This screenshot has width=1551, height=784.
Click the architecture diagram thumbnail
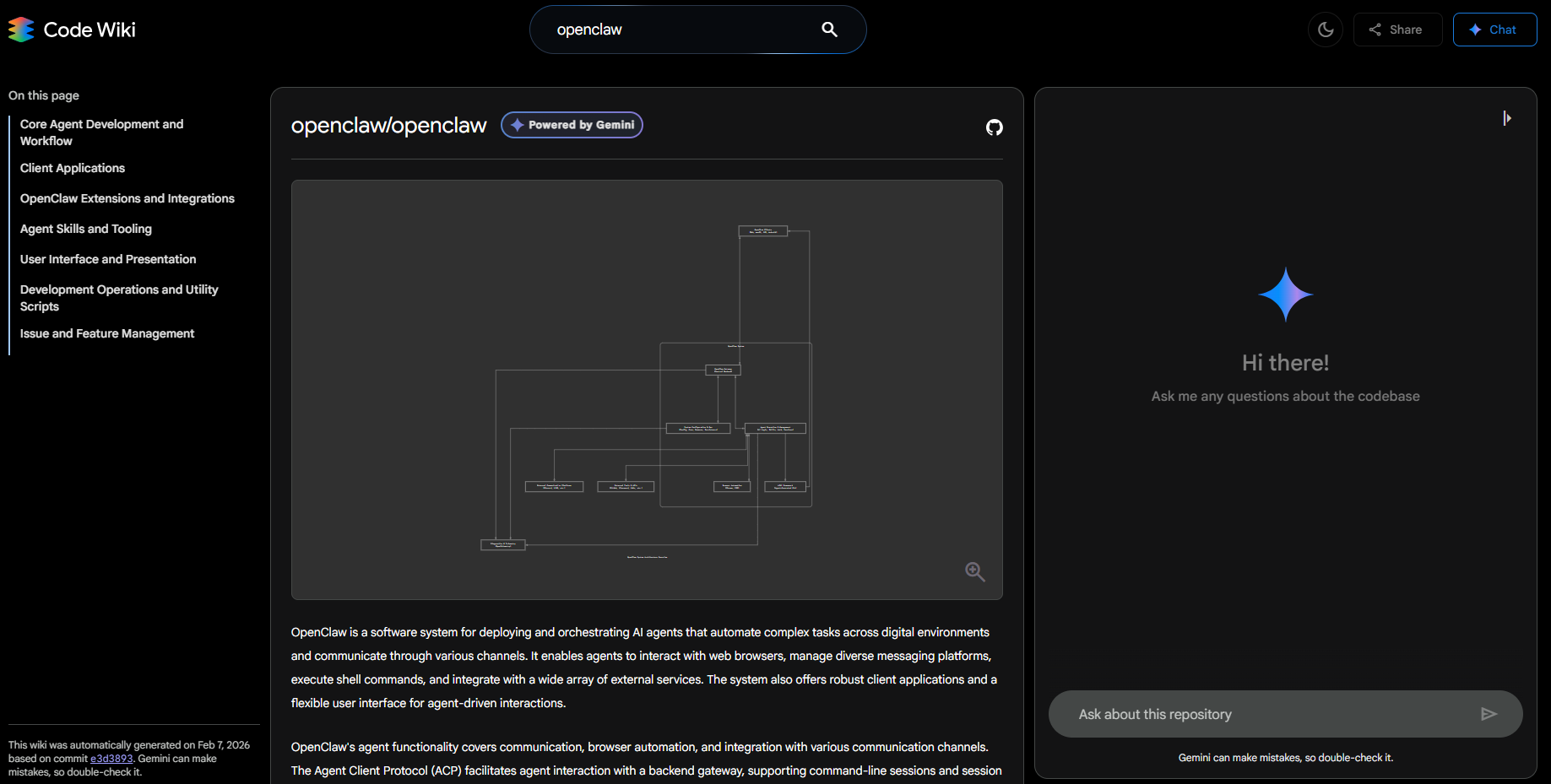(647, 390)
